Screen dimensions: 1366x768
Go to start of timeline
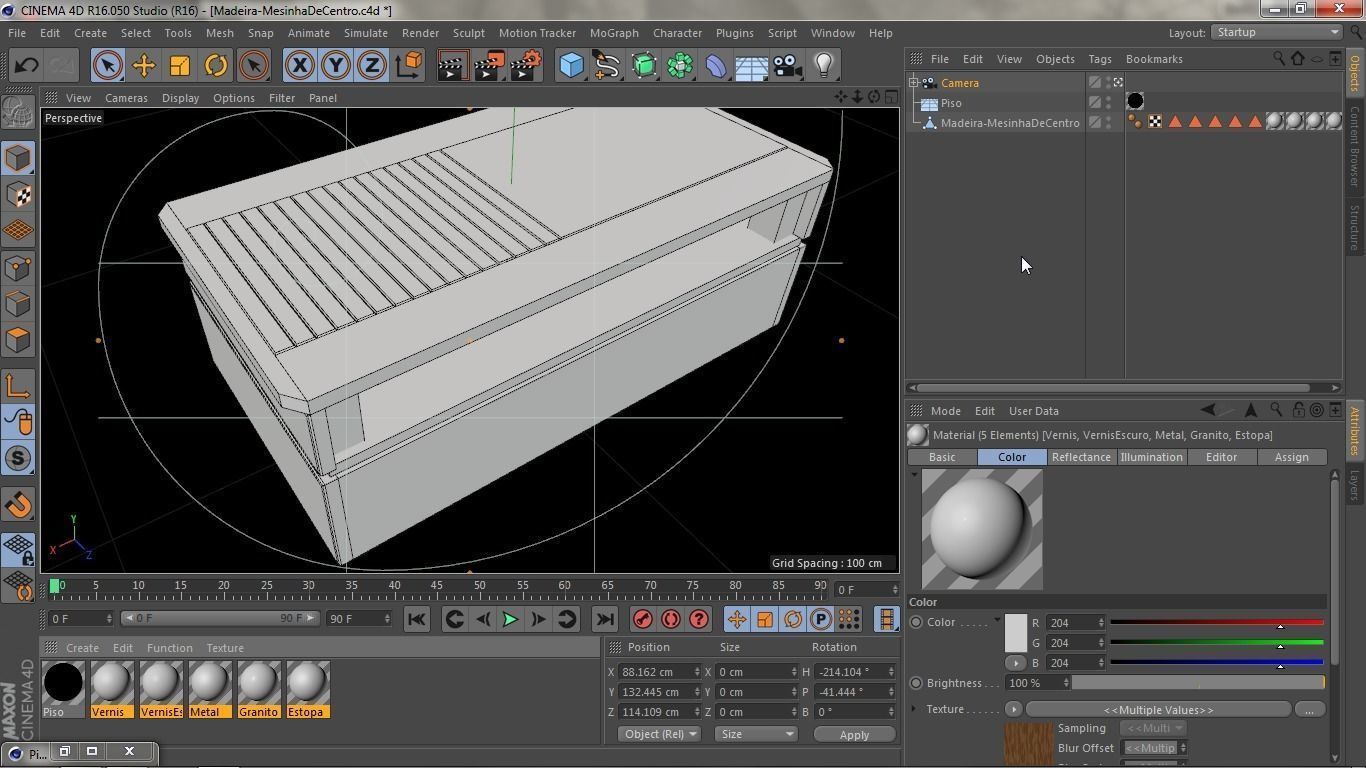[x=417, y=619]
